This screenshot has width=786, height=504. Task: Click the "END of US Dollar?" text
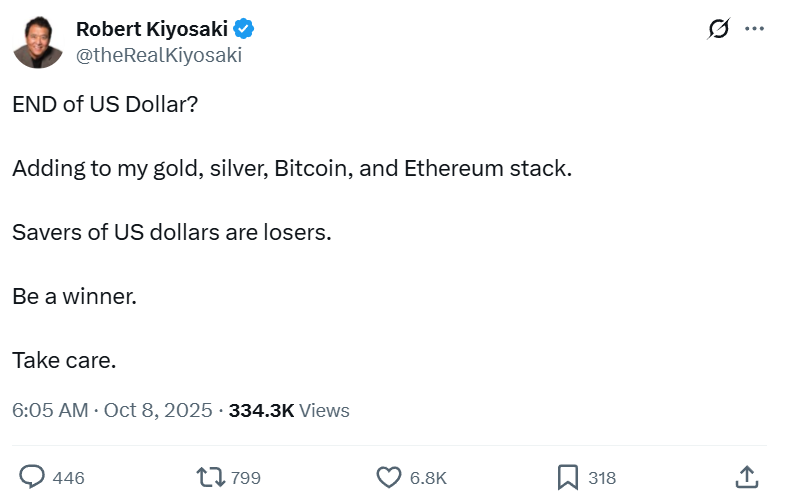click(x=105, y=104)
